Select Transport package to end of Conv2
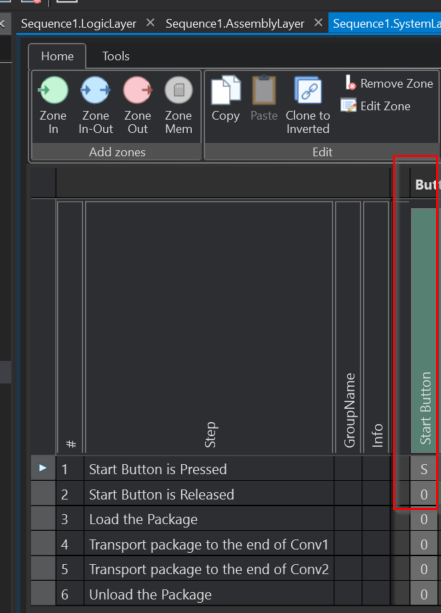 (209, 569)
